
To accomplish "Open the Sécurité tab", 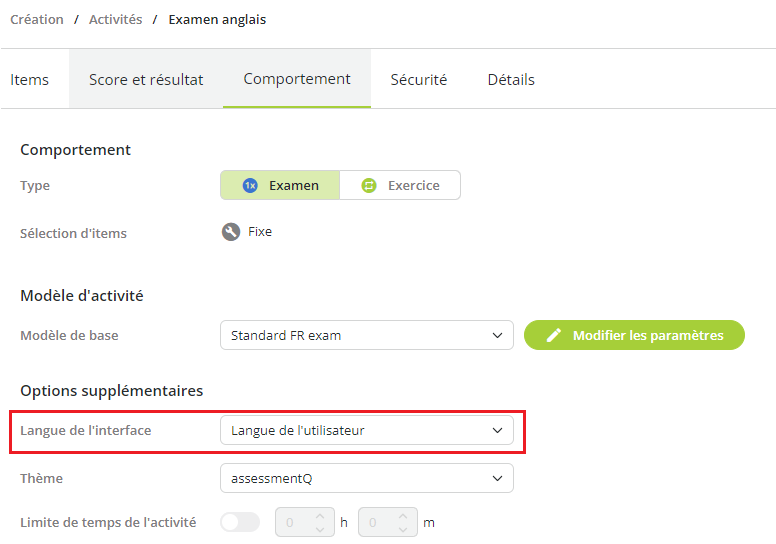I will pos(419,79).
